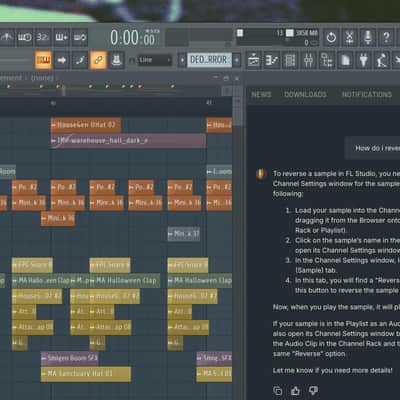Select the lone Mini..k 36 clip on lower track
The height and width of the screenshot is (400, 400).
point(58,218)
